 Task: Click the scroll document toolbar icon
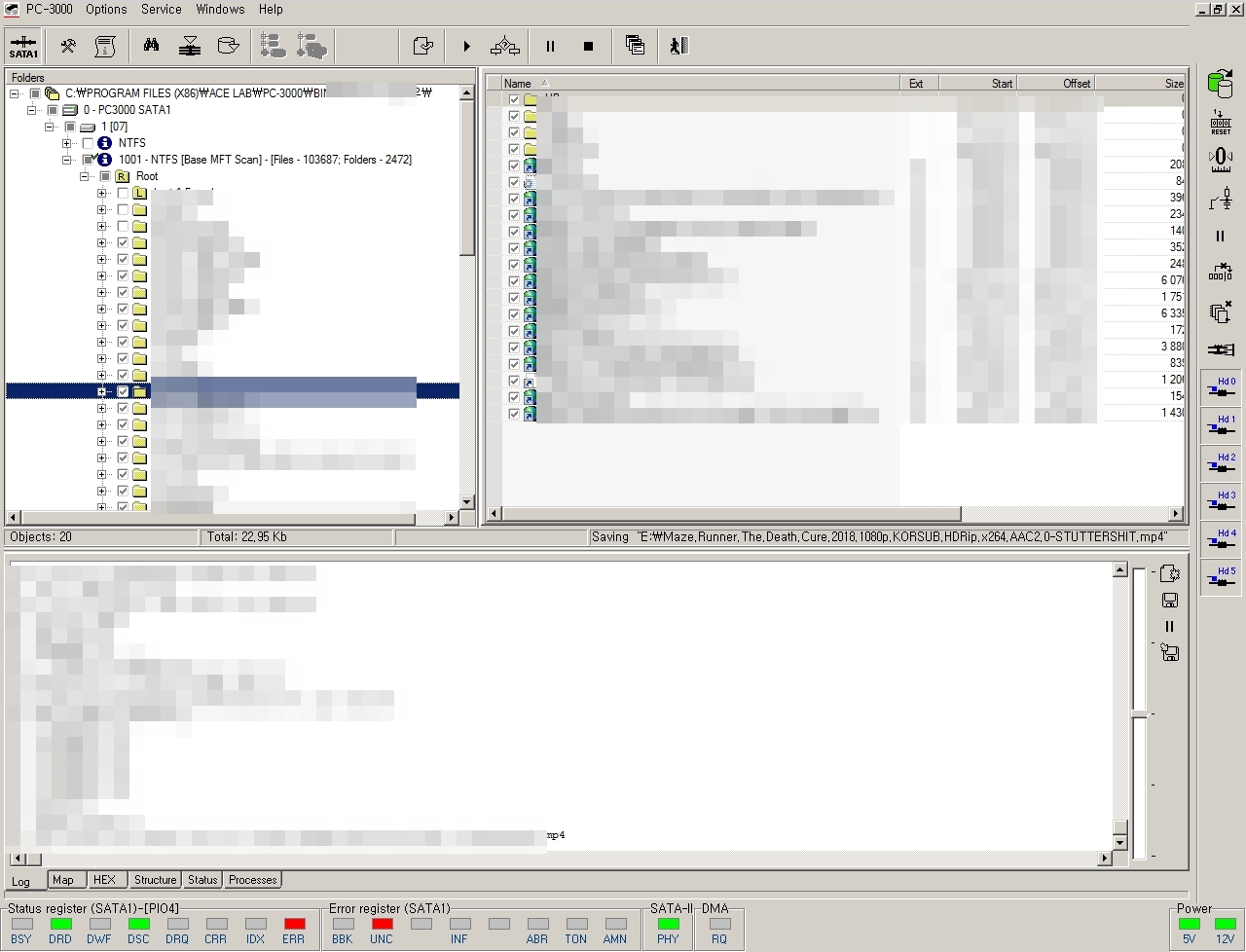(105, 46)
